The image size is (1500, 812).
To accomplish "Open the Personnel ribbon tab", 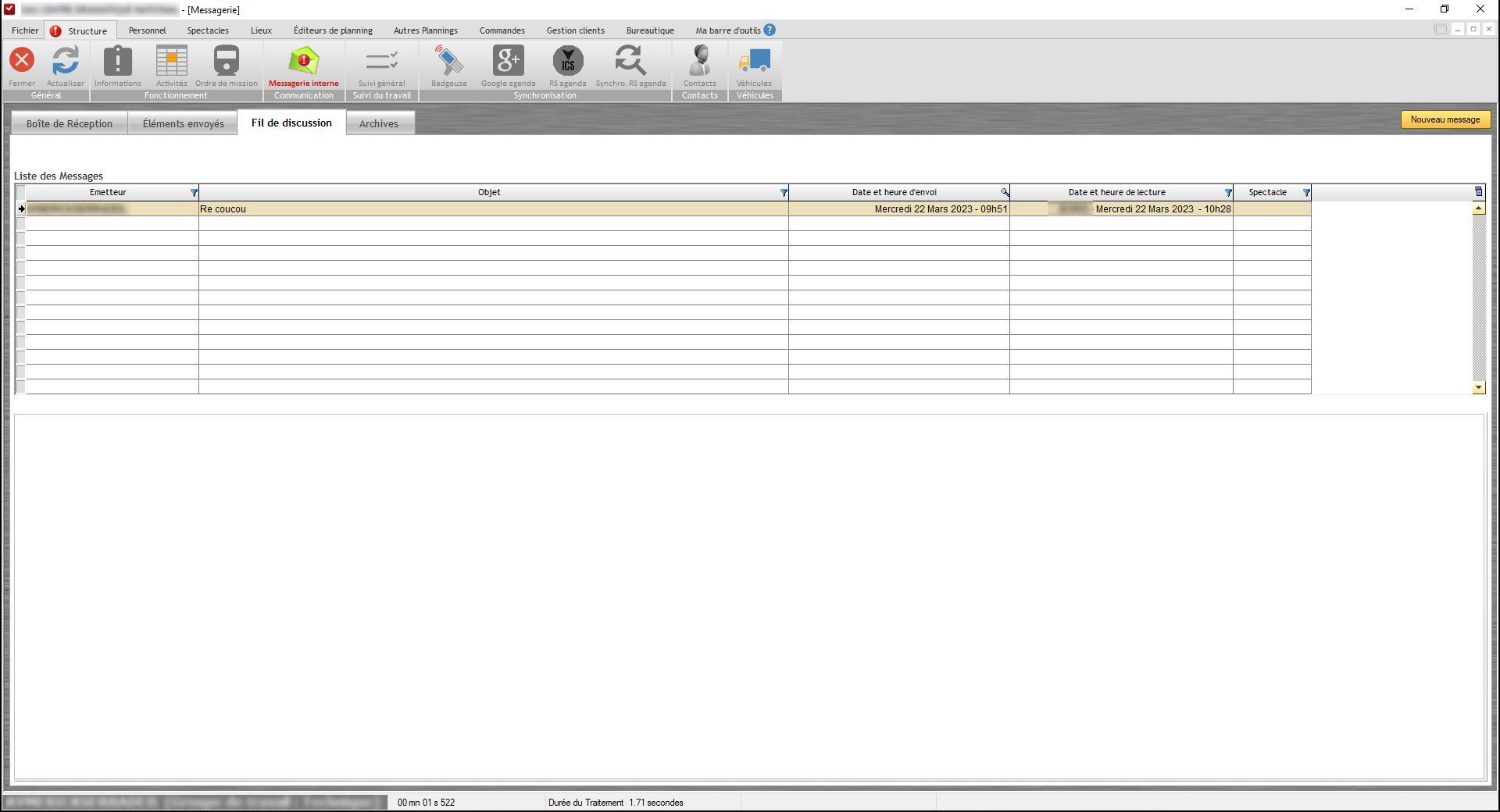I will coord(147,30).
